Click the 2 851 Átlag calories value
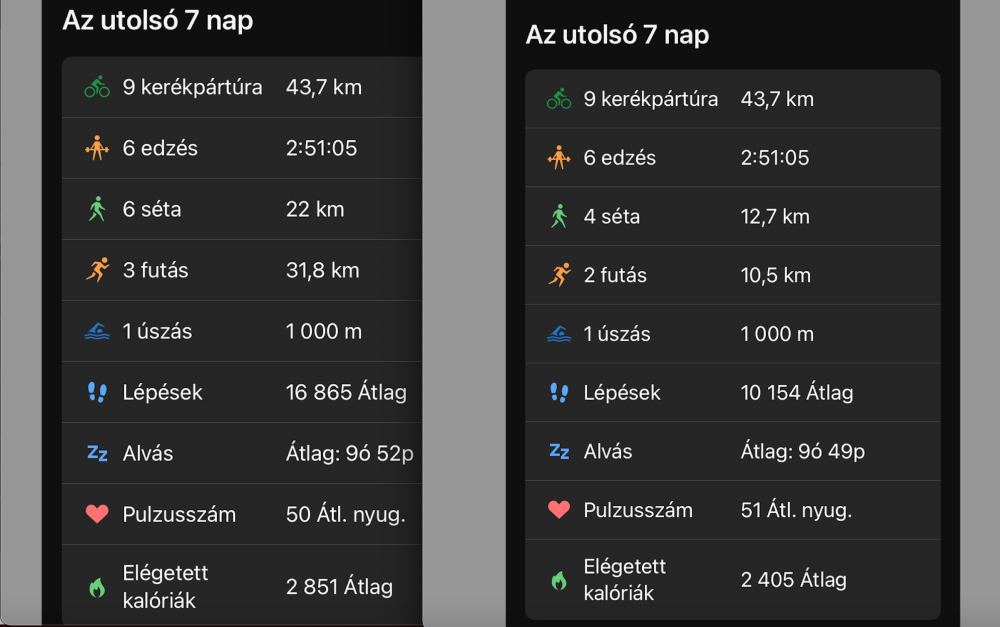This screenshot has width=1000, height=627. click(339, 587)
